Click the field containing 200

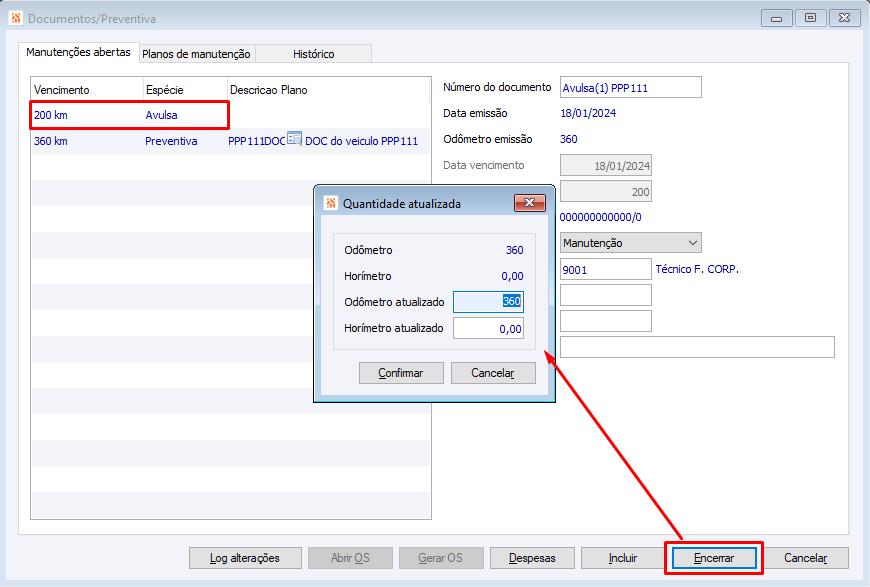coord(606,192)
